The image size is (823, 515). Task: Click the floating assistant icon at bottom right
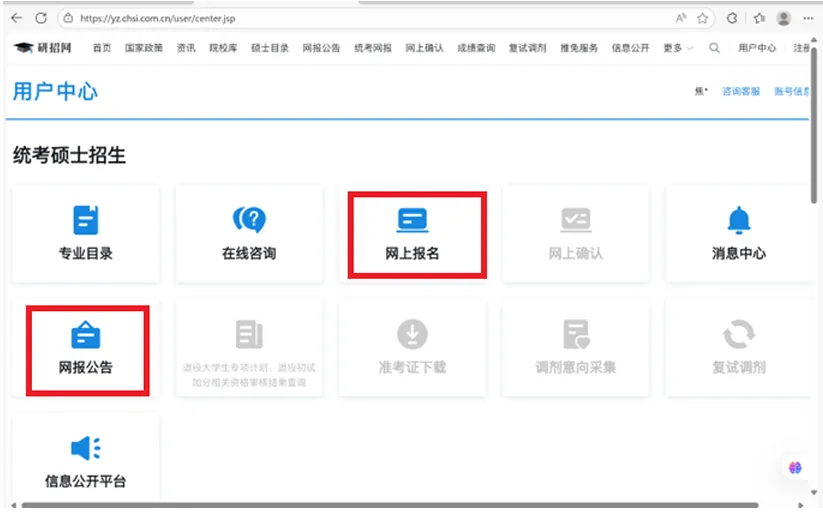(795, 467)
